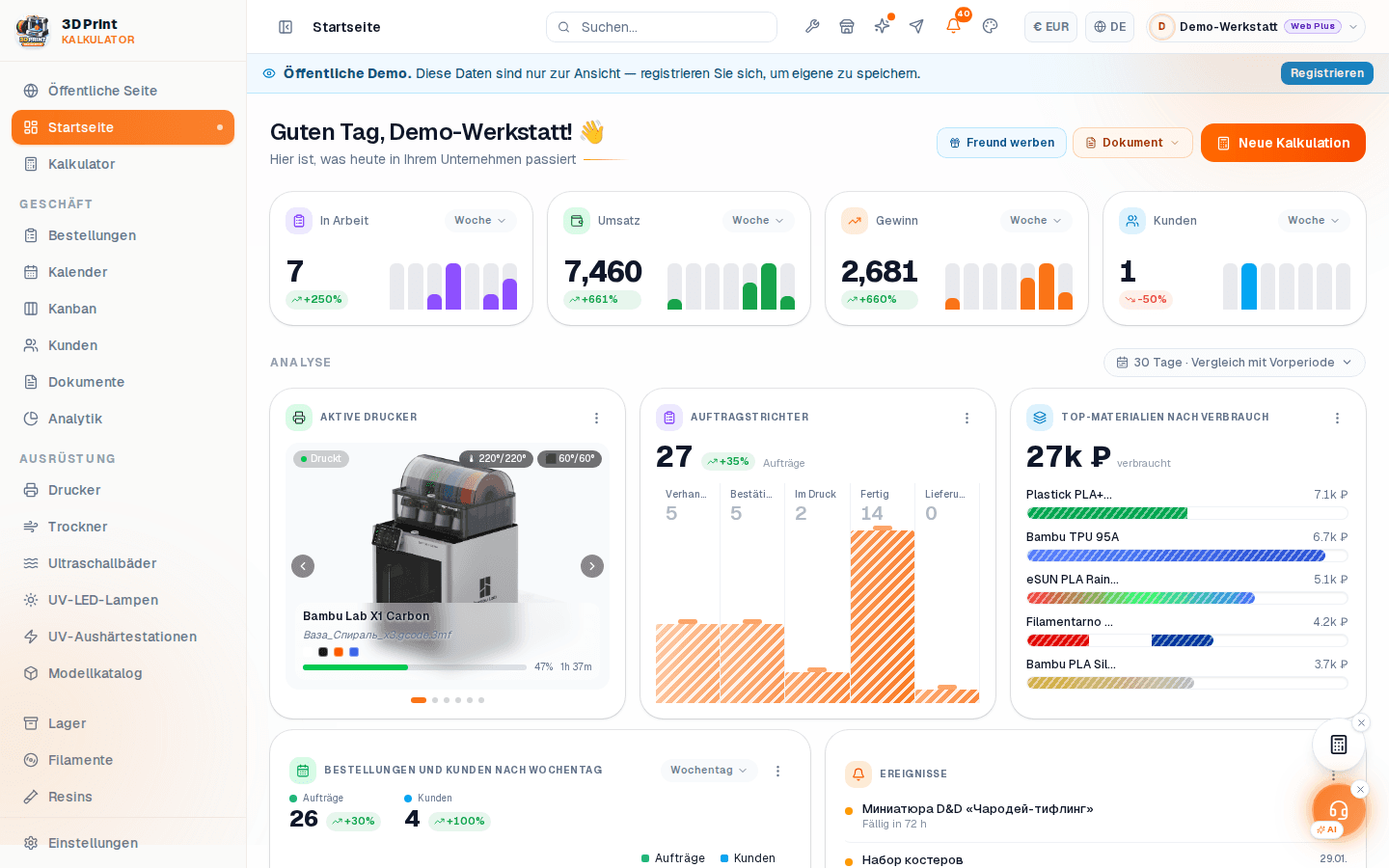This screenshot has height=868, width=1389.
Task: Click the Aktive Drucker printer icon
Action: point(299,418)
